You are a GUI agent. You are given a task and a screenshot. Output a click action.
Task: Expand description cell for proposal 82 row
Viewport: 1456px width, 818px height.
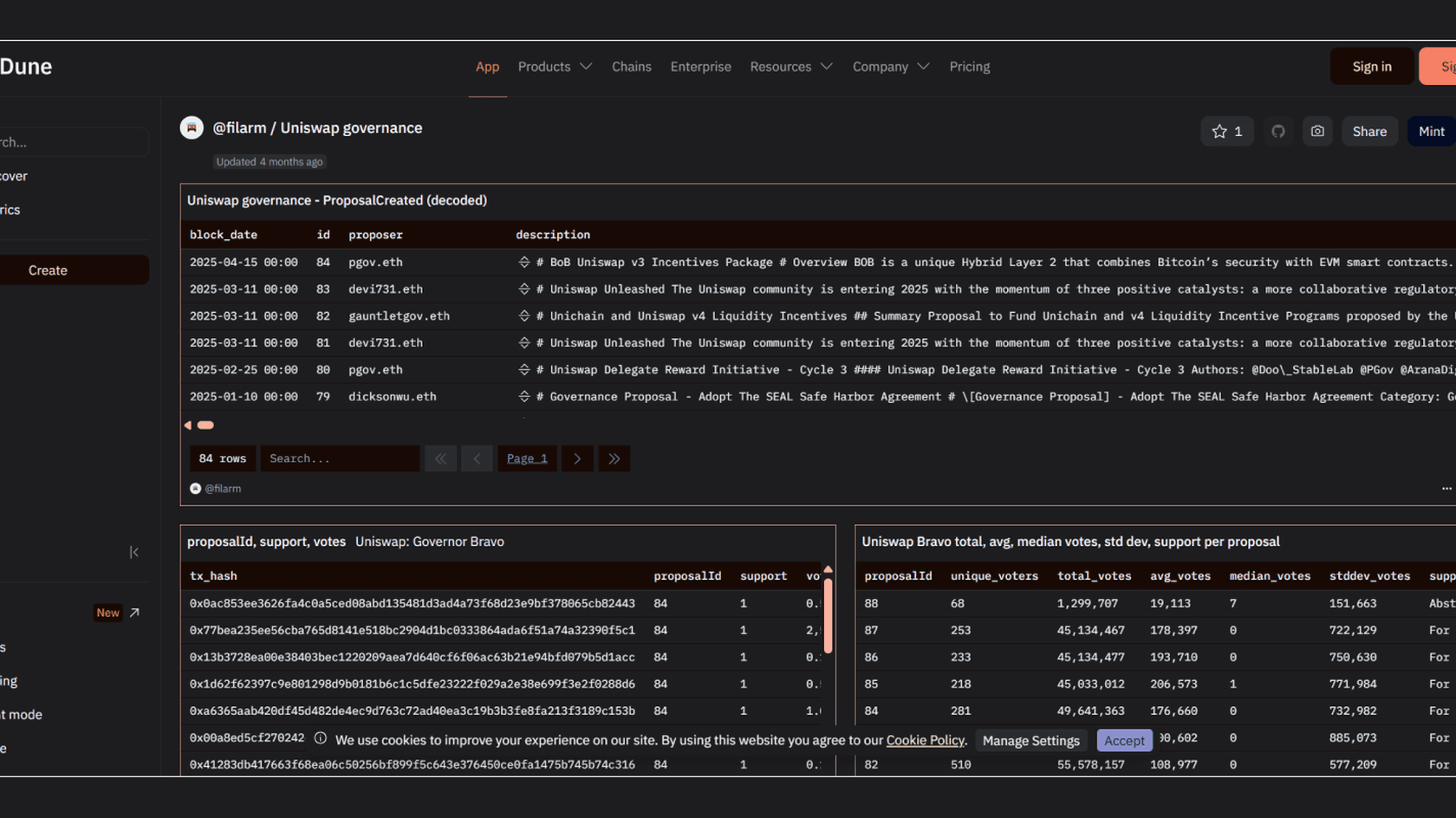pos(523,316)
